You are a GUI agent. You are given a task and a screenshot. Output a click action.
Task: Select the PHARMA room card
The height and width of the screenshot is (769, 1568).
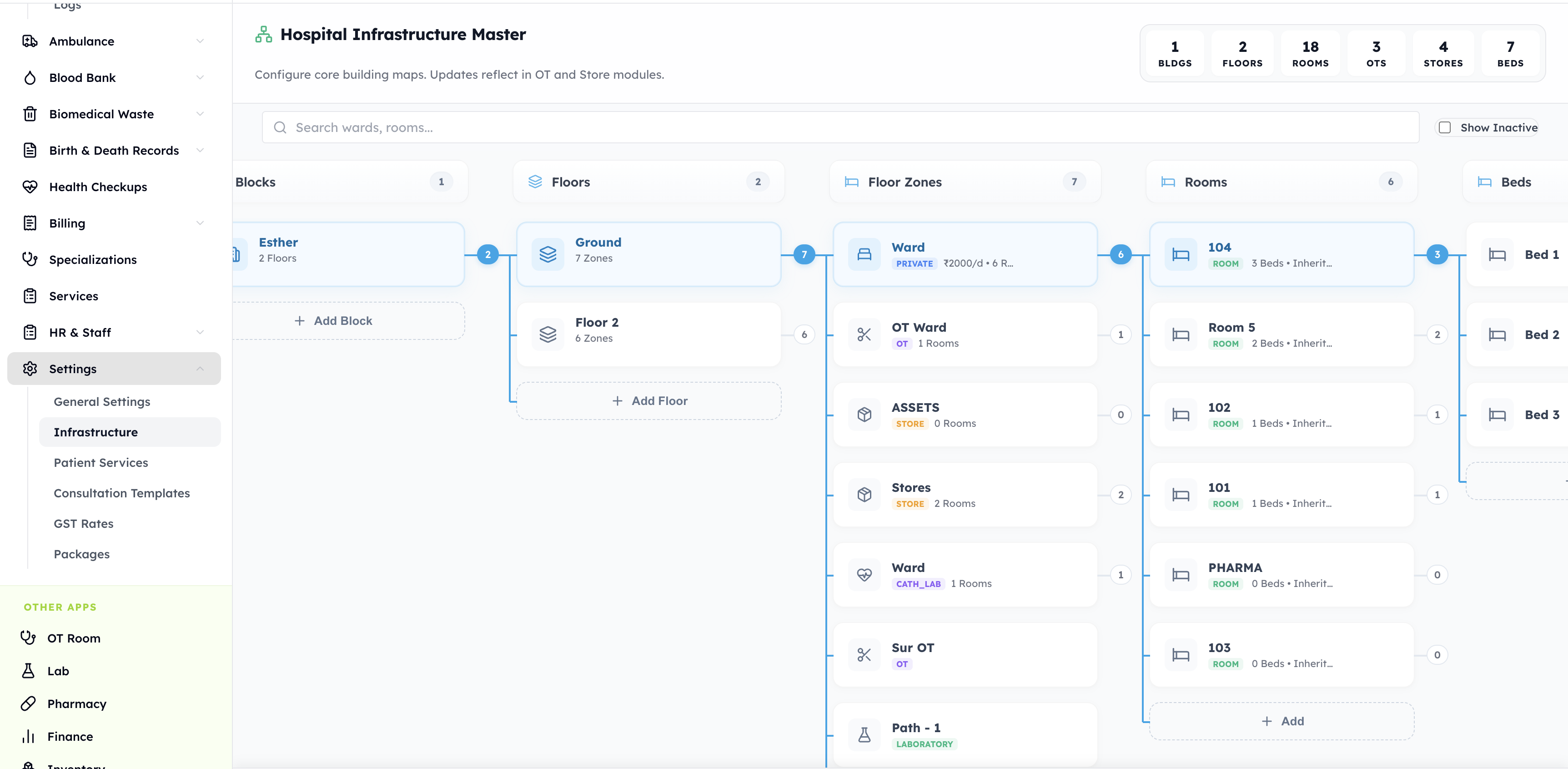(x=1282, y=575)
